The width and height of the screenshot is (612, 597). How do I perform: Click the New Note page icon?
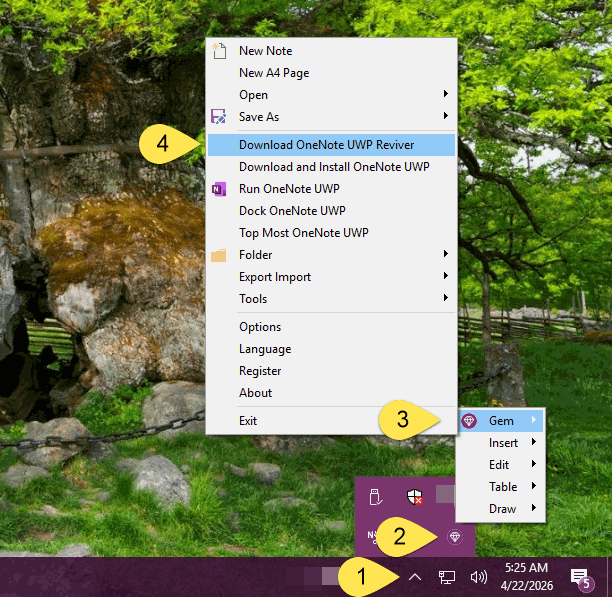219,51
